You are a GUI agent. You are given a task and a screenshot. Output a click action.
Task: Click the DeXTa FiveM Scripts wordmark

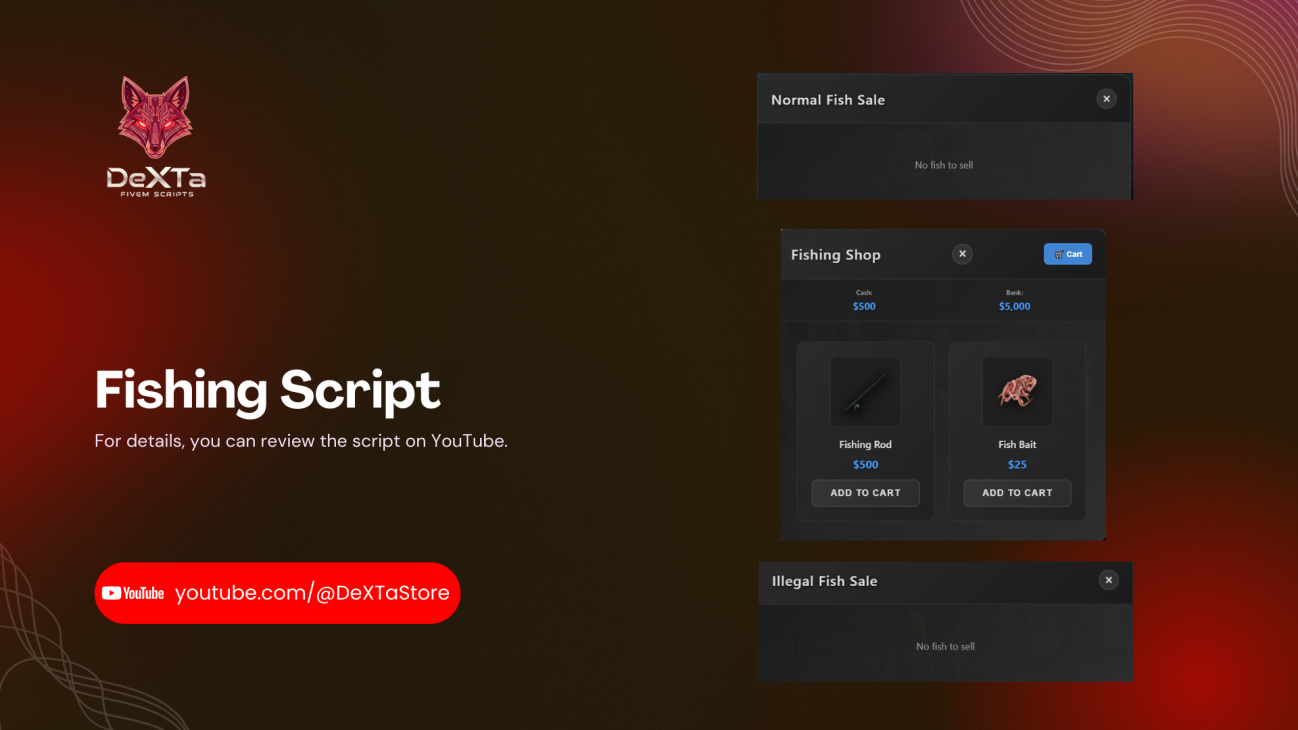pyautogui.click(x=156, y=181)
